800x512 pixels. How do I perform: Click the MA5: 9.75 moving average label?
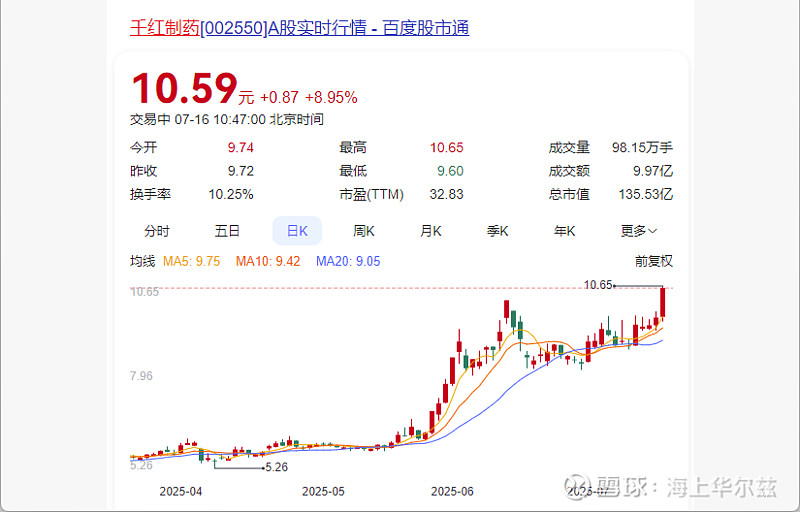[x=191, y=261]
